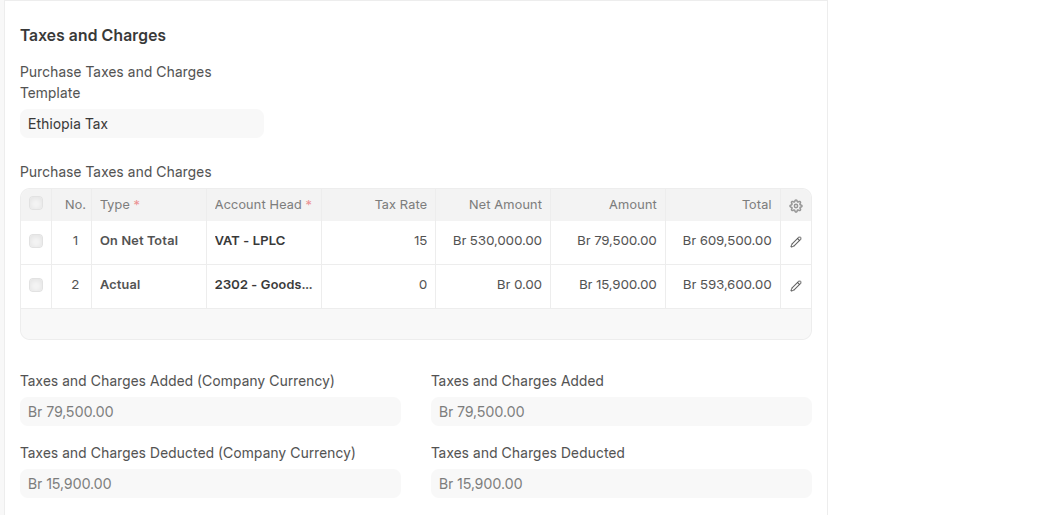Image resolution: width=1057 pixels, height=515 pixels.
Task: Open Type dropdown showing Actual
Action: pos(148,285)
